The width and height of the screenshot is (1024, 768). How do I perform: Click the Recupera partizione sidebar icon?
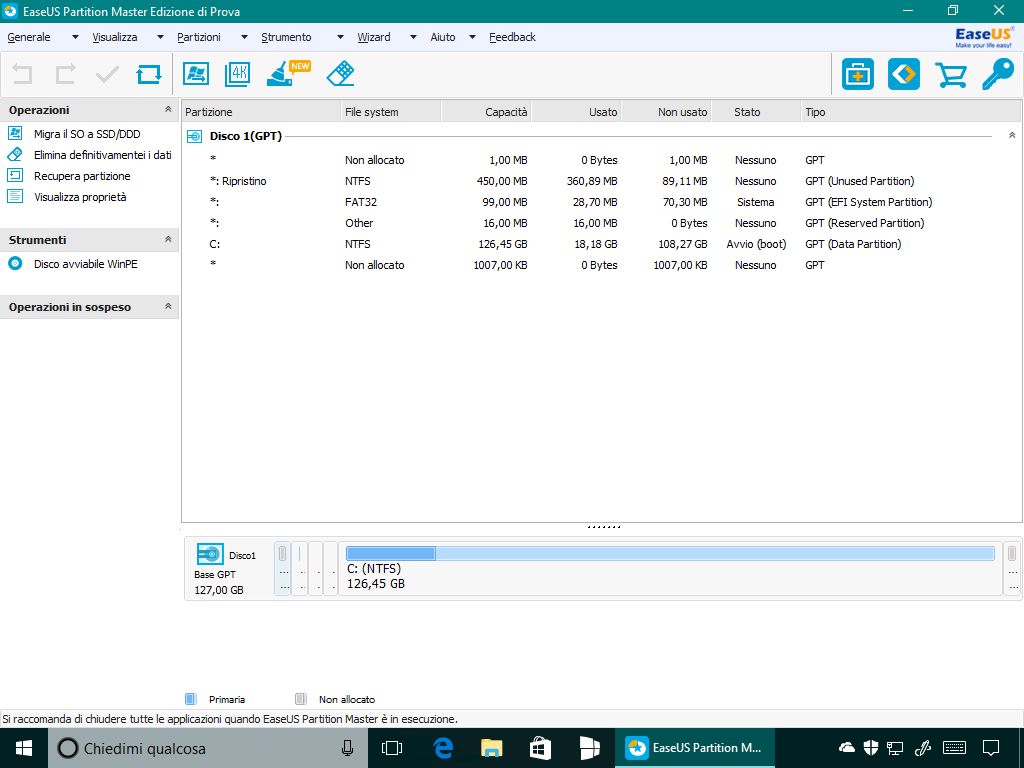click(15, 176)
